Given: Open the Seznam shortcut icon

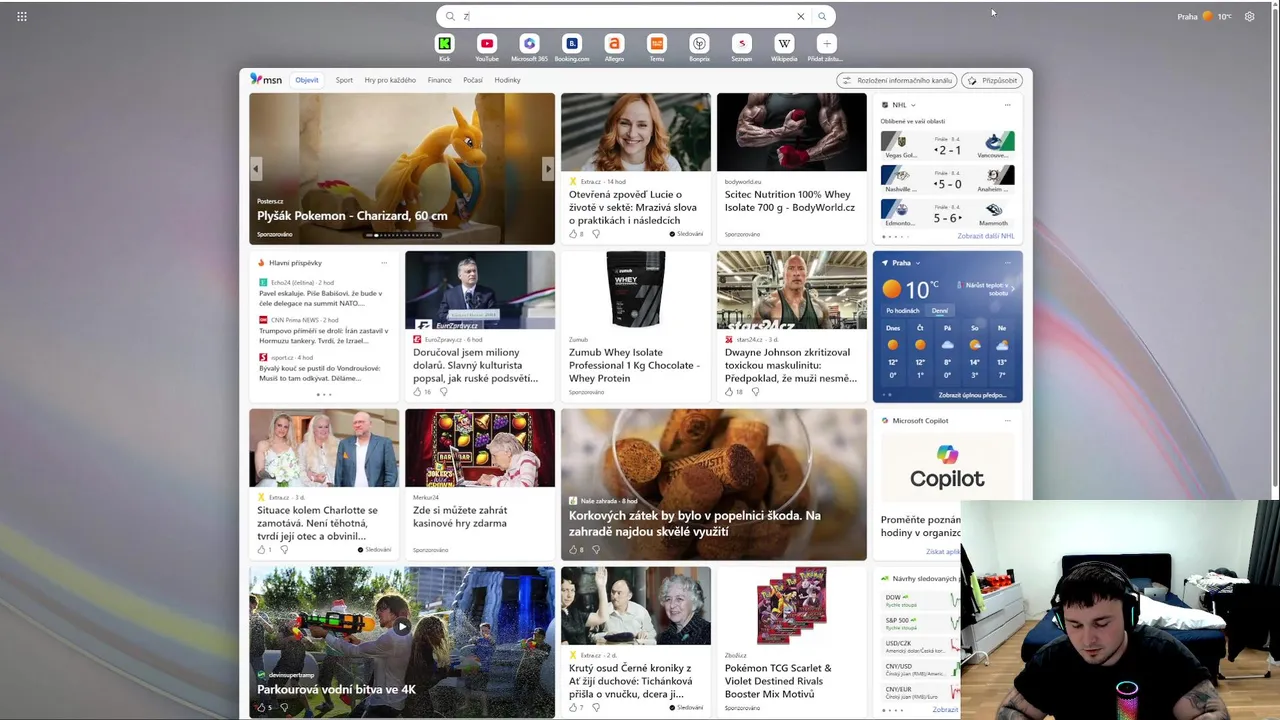Looking at the screenshot, I should (x=741, y=43).
